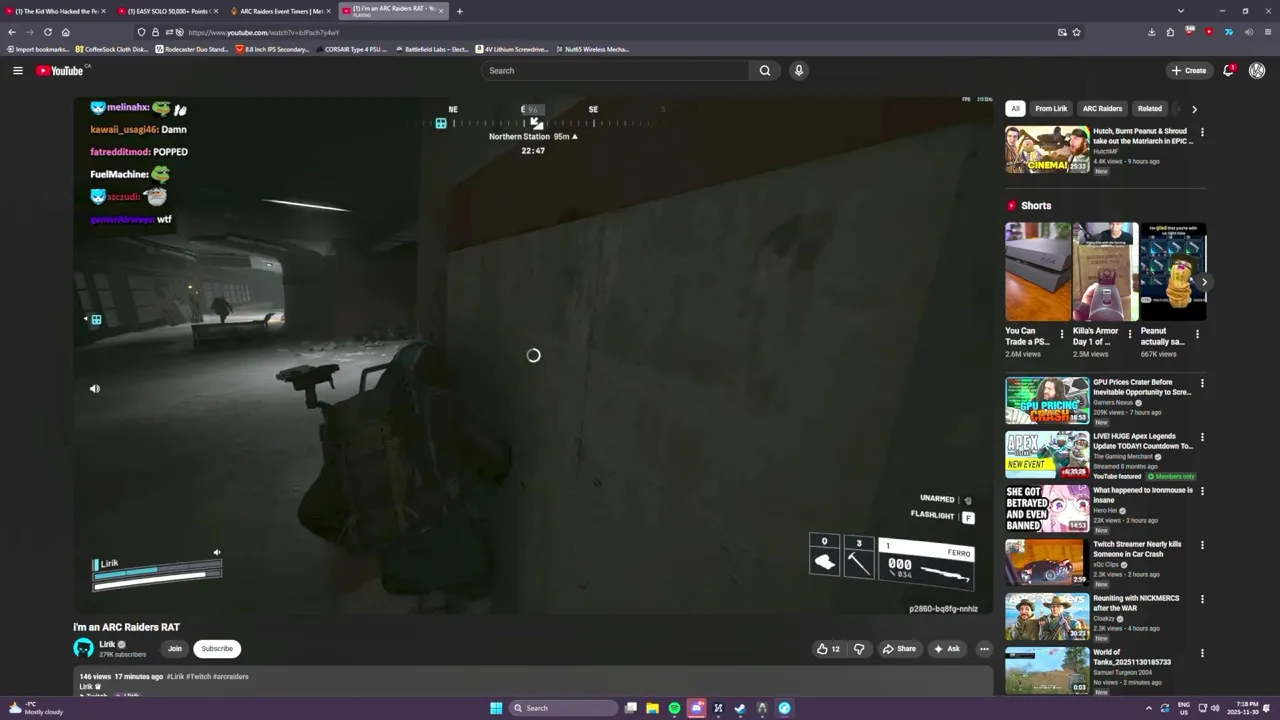Open the Windows Start menu
This screenshot has height=720, width=1280.
[x=496, y=708]
